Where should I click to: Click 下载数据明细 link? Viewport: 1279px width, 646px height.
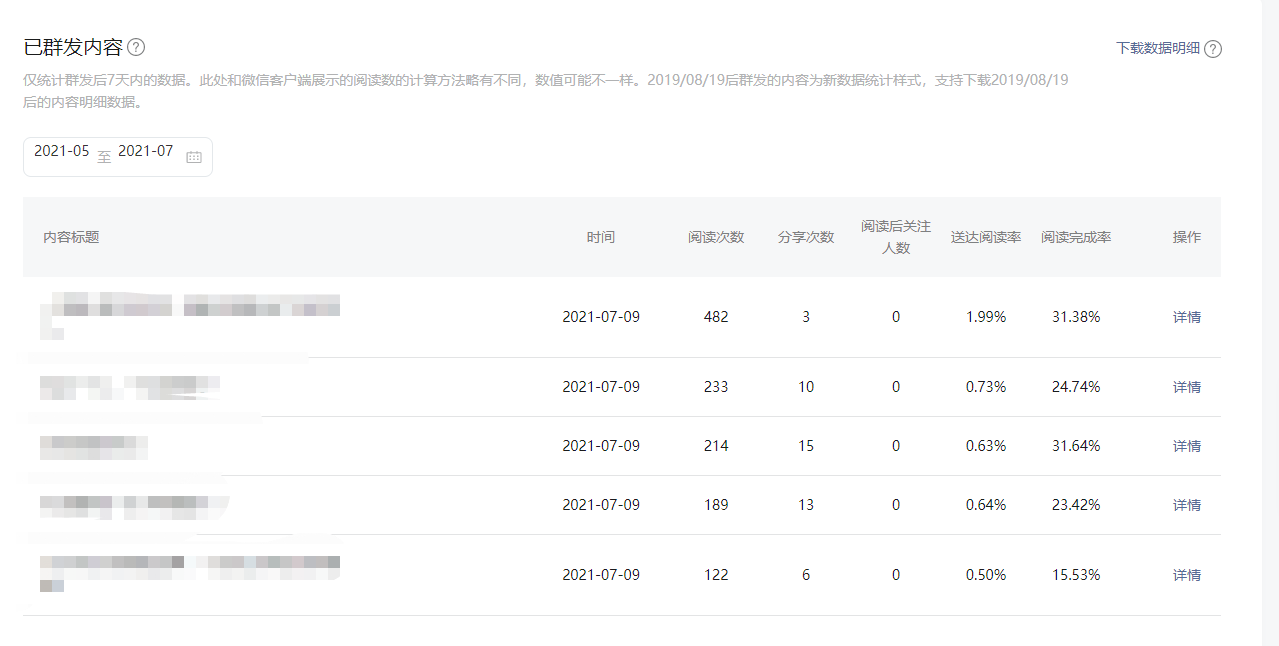pyautogui.click(x=1158, y=48)
